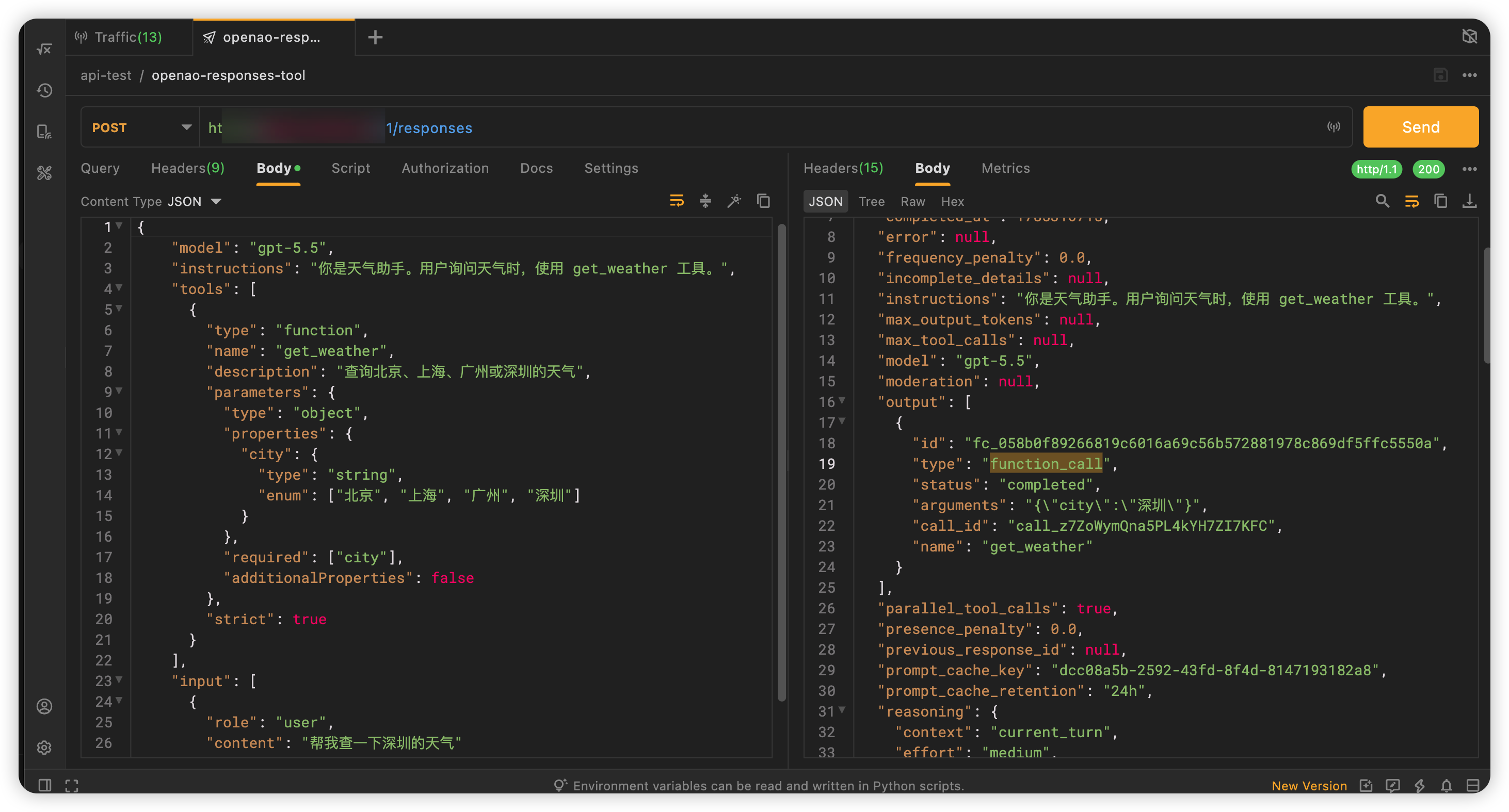
Task: Beautify request body with magic wand
Action: pos(734,201)
